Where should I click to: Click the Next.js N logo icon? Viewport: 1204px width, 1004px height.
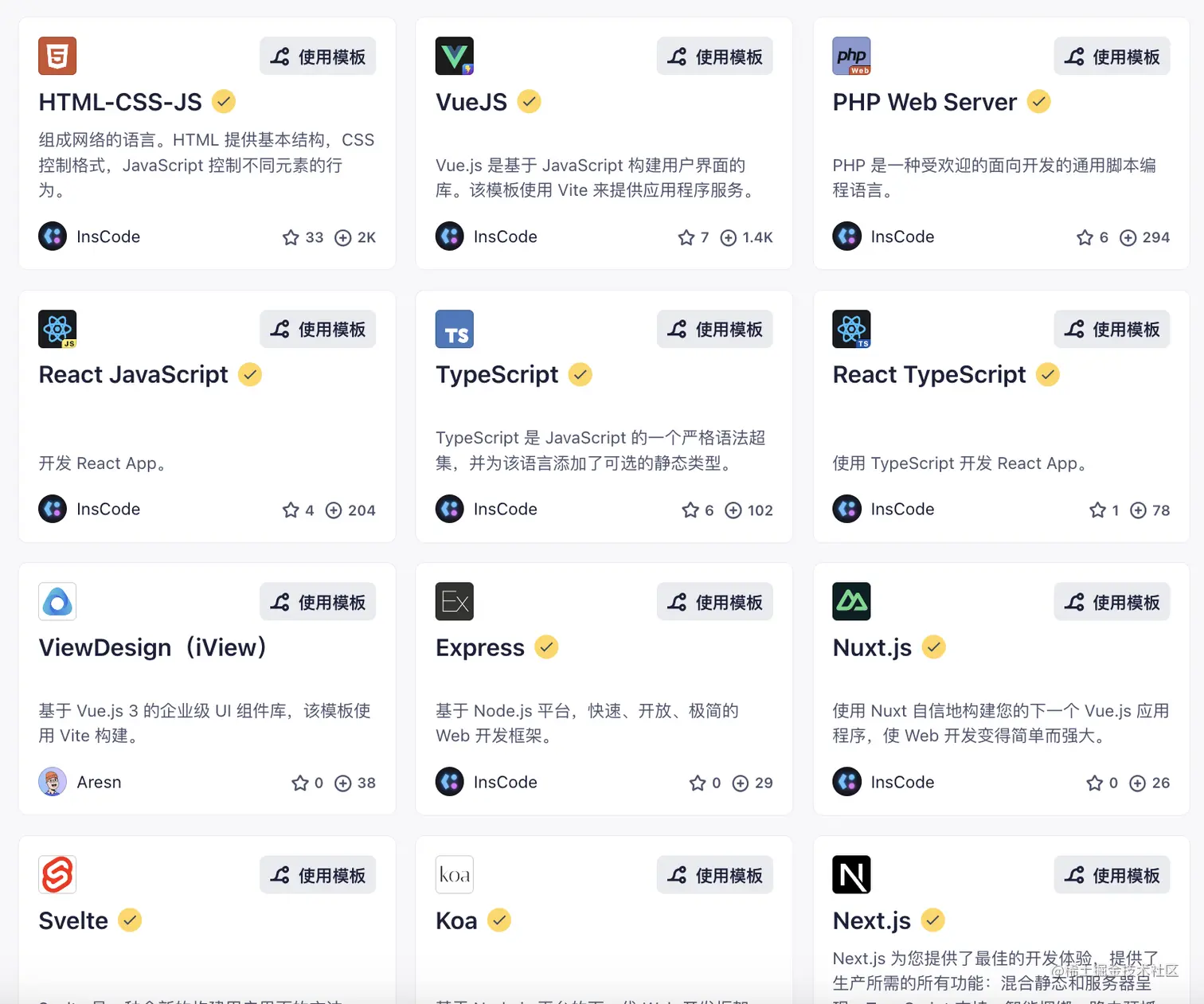click(851, 874)
